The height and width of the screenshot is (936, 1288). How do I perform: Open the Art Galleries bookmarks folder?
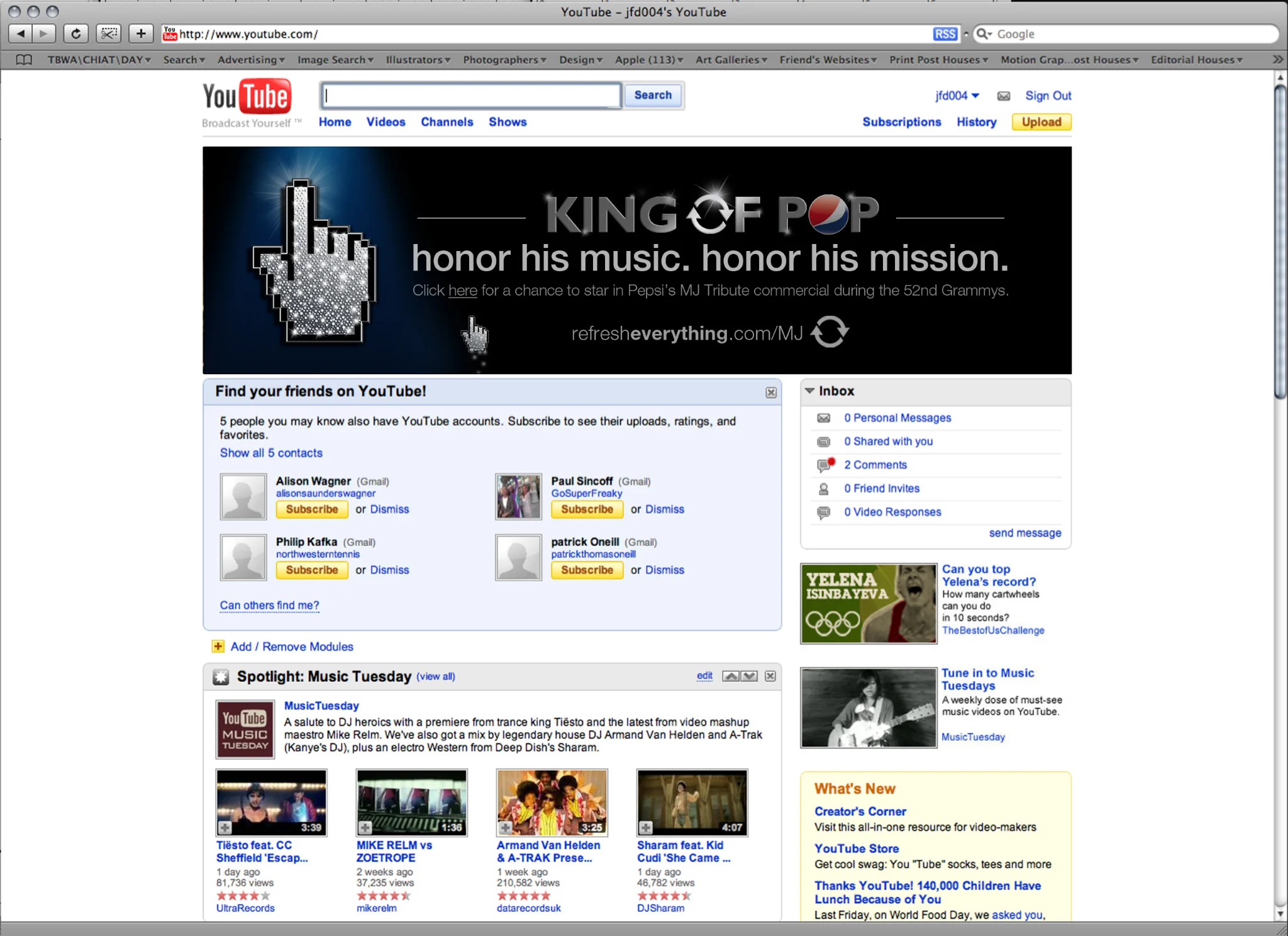tap(731, 60)
